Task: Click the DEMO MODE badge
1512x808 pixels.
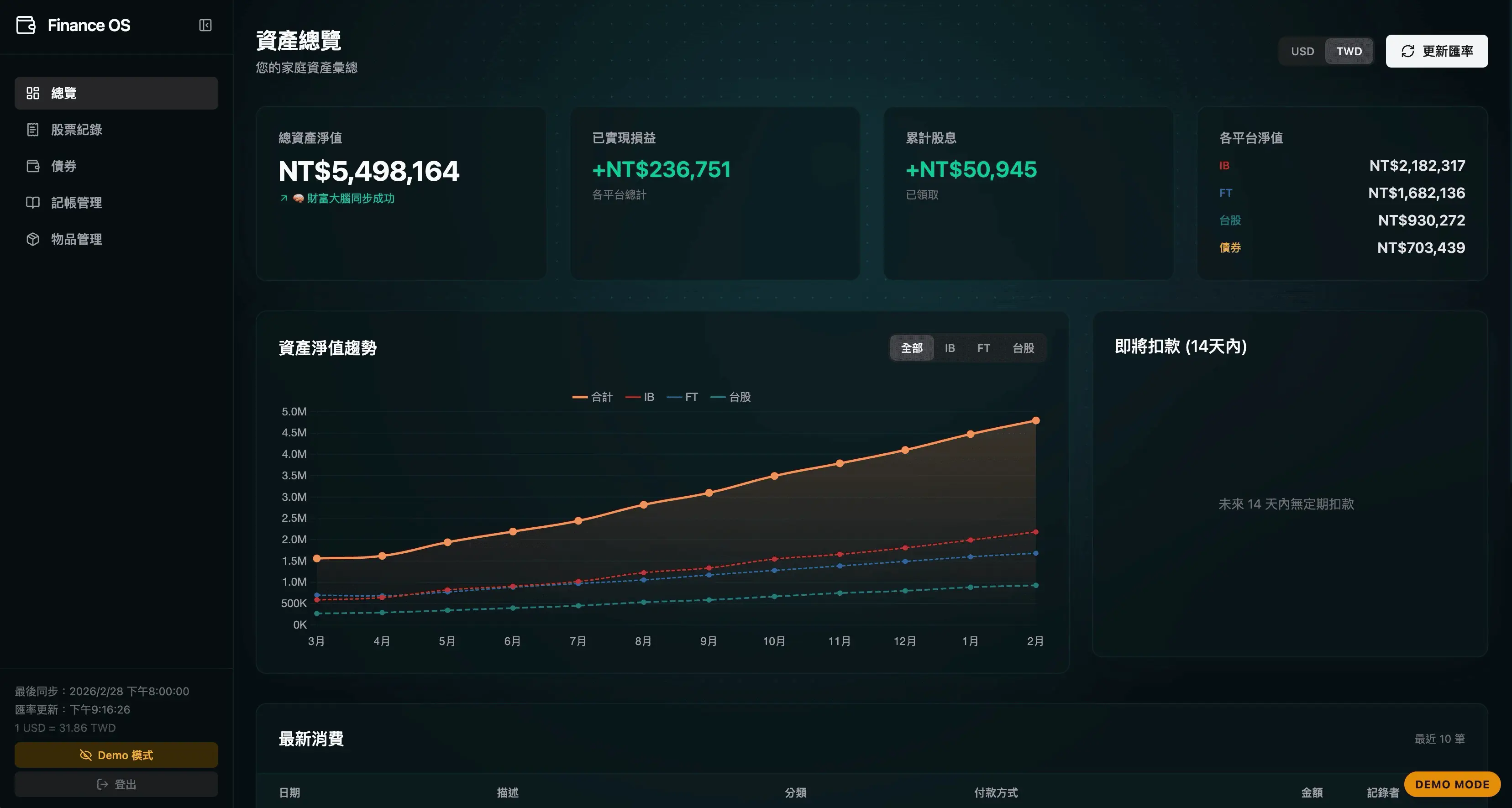Action: coord(1452,784)
